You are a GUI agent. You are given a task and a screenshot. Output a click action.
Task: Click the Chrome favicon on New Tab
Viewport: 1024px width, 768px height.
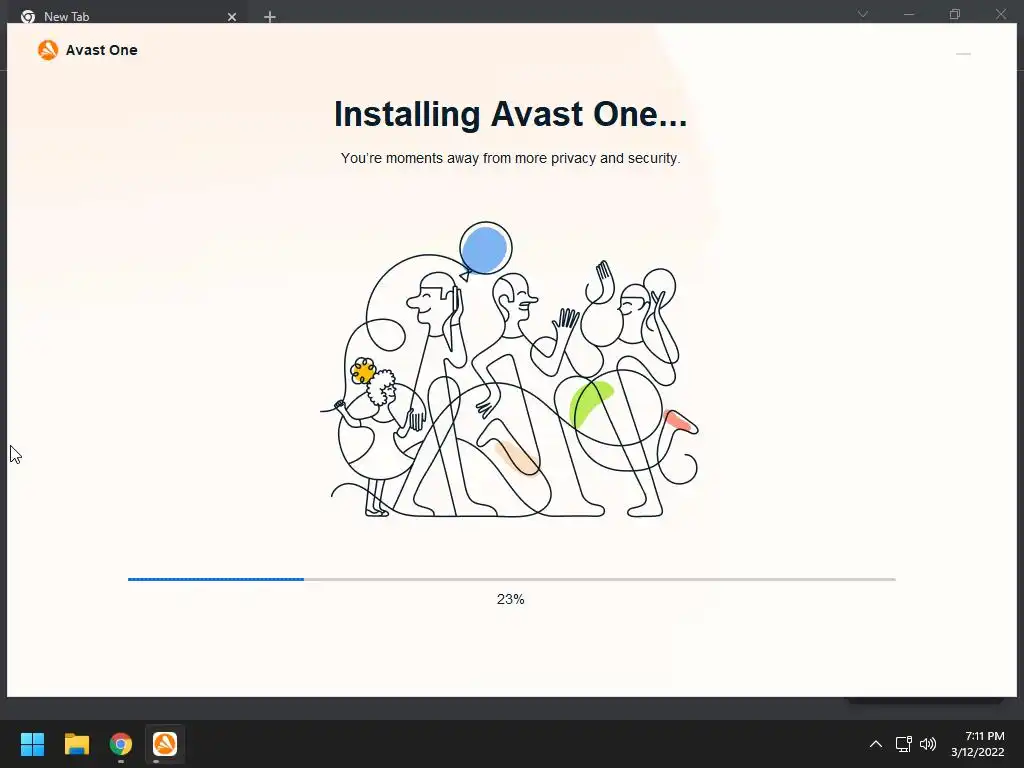click(x=28, y=16)
